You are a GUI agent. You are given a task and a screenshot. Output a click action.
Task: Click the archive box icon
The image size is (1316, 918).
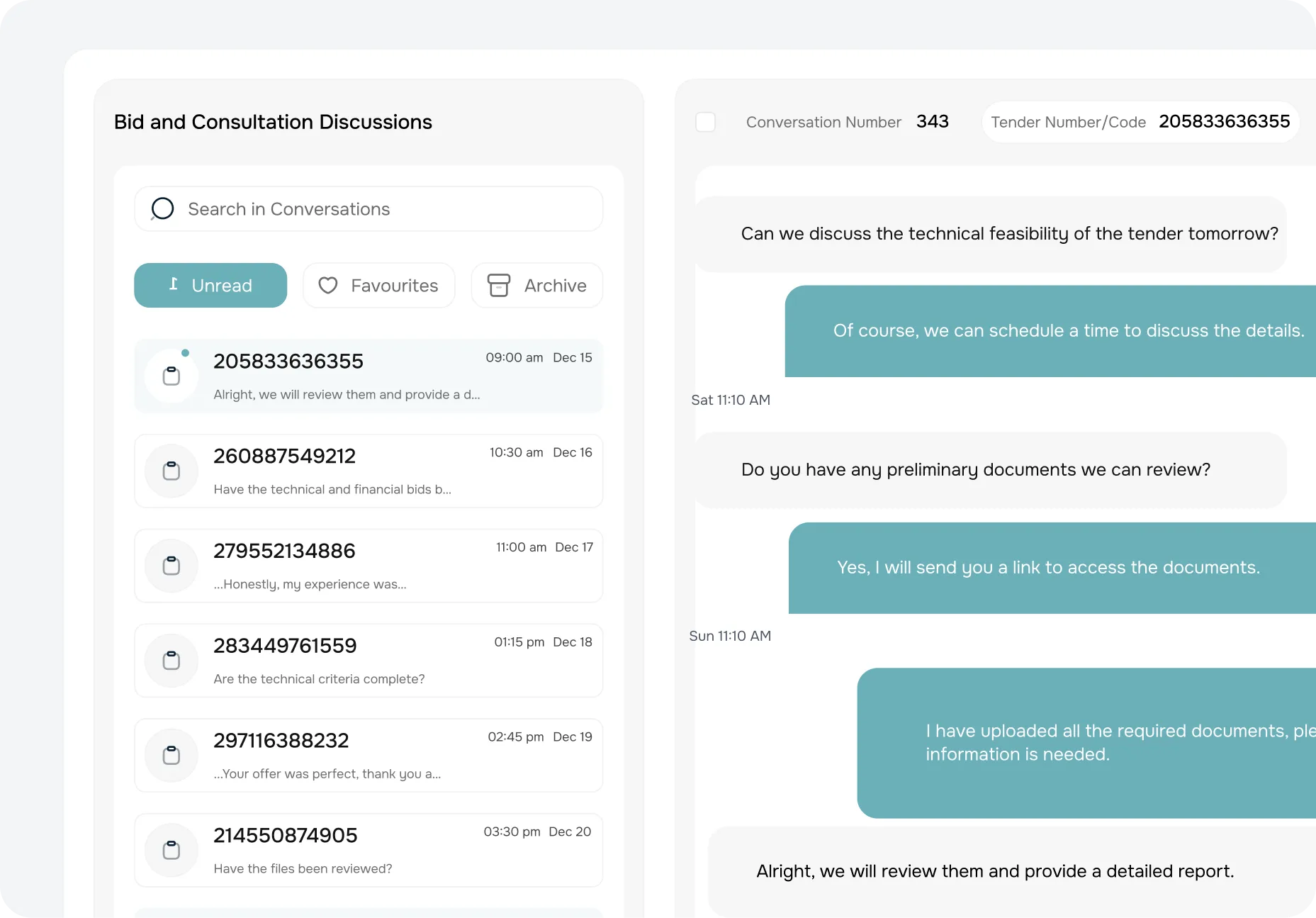[498, 285]
